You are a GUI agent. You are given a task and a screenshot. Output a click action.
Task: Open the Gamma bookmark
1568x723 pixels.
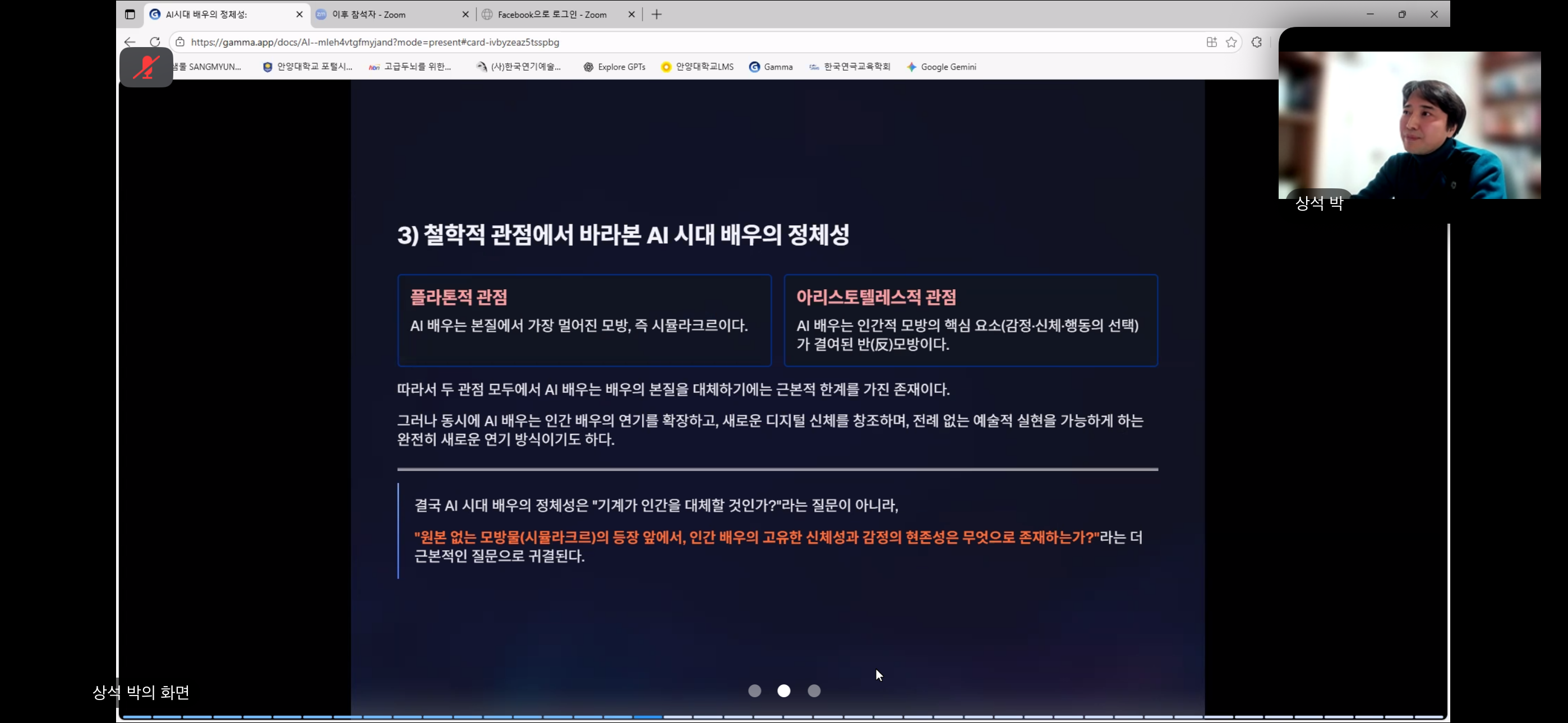[x=771, y=67]
